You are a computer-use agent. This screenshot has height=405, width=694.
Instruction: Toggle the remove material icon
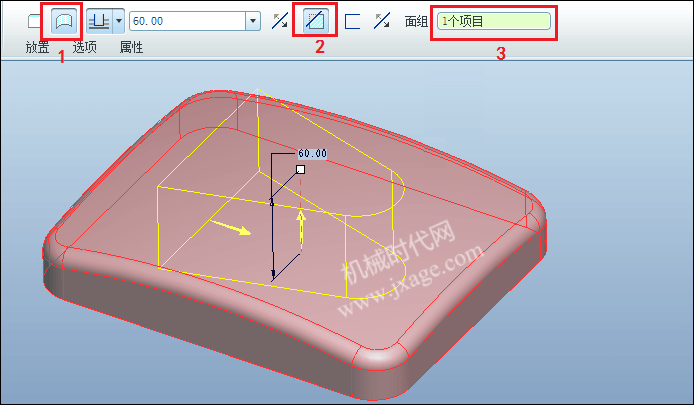click(x=316, y=21)
